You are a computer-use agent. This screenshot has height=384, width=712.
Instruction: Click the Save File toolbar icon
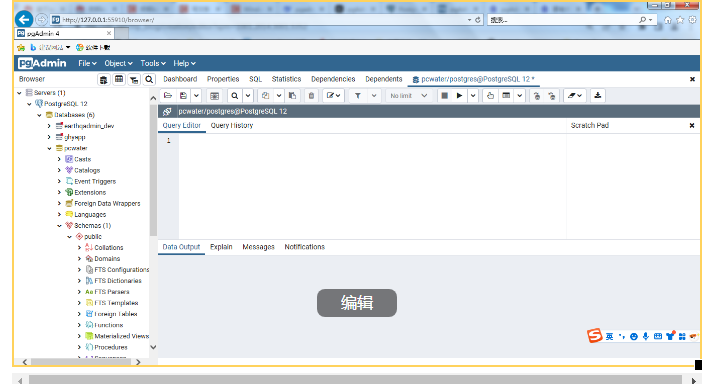pos(183,96)
